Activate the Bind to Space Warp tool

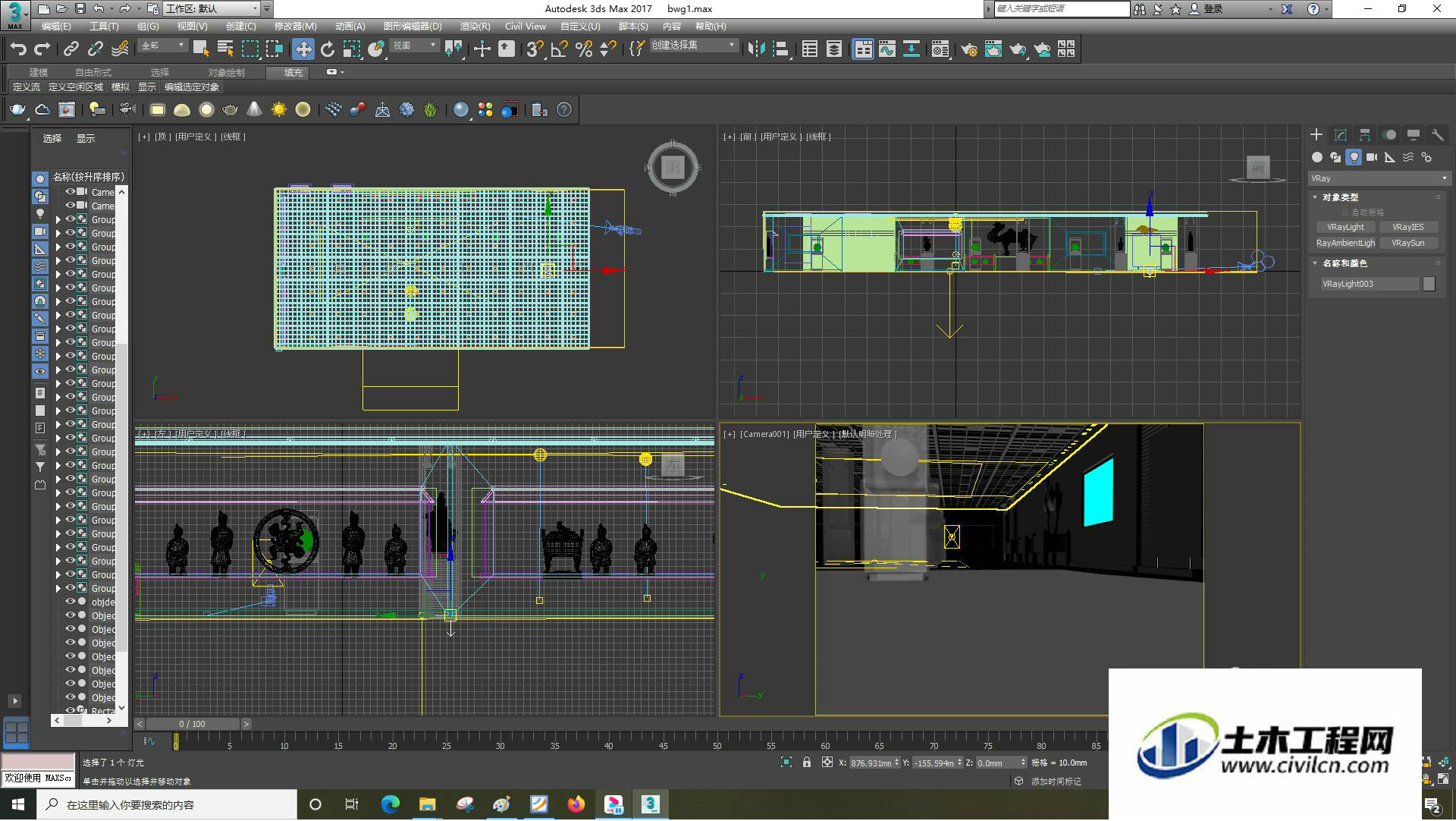tap(120, 49)
